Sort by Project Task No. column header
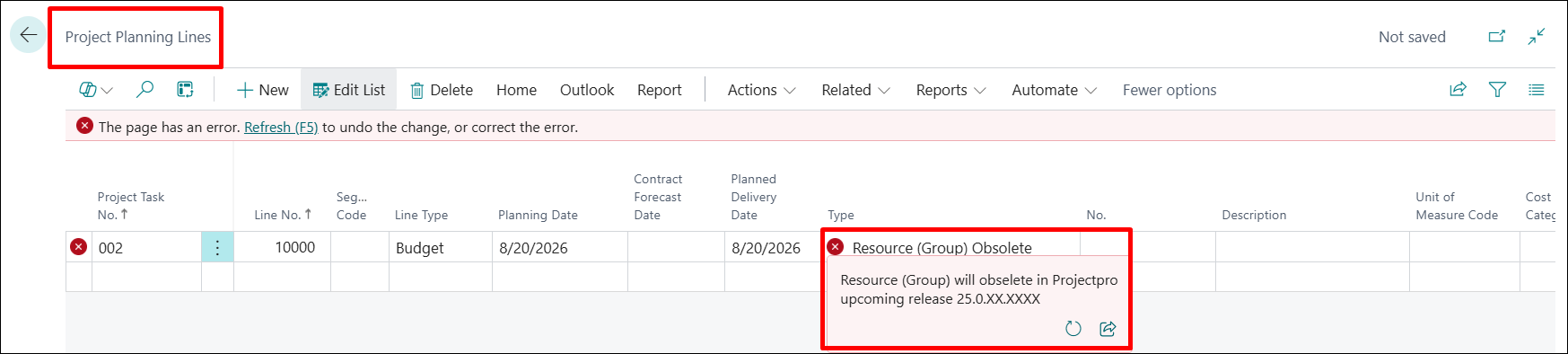1568x354 pixels. [x=131, y=206]
